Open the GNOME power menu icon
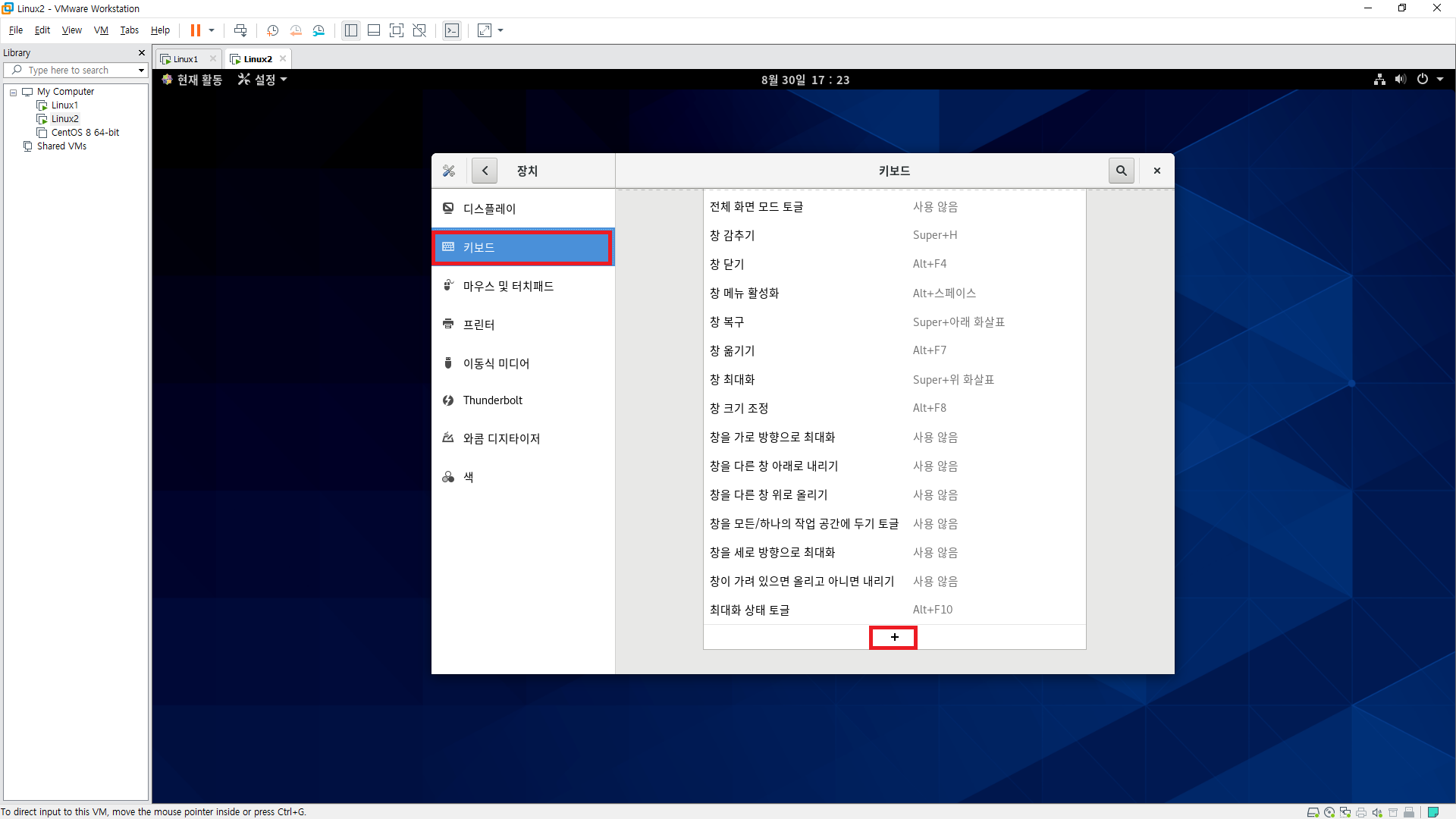The height and width of the screenshot is (819, 1456). pos(1423,80)
